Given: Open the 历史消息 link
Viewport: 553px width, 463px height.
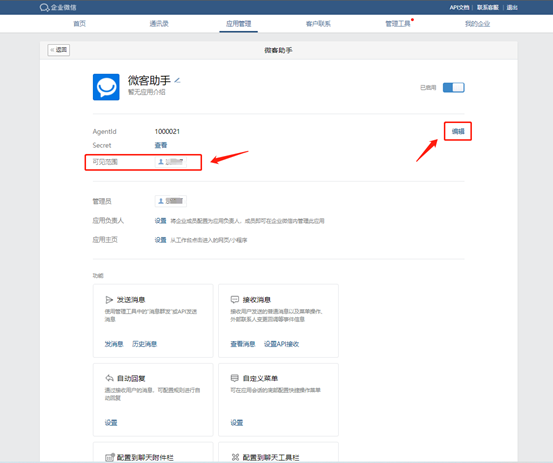Looking at the screenshot, I should (144, 344).
